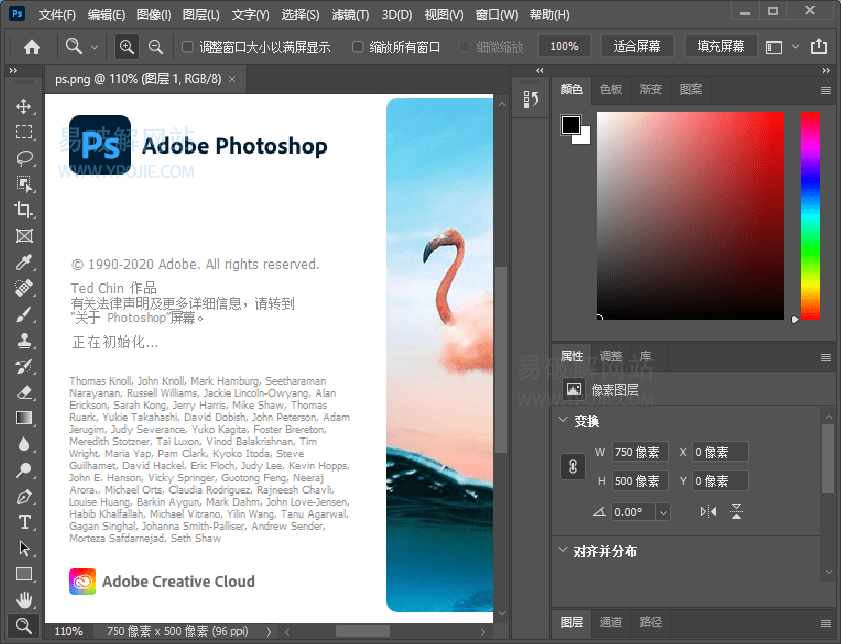Viewport: 841px width, 644px height.
Task: Open the 窗口(W) menu
Action: tap(497, 15)
